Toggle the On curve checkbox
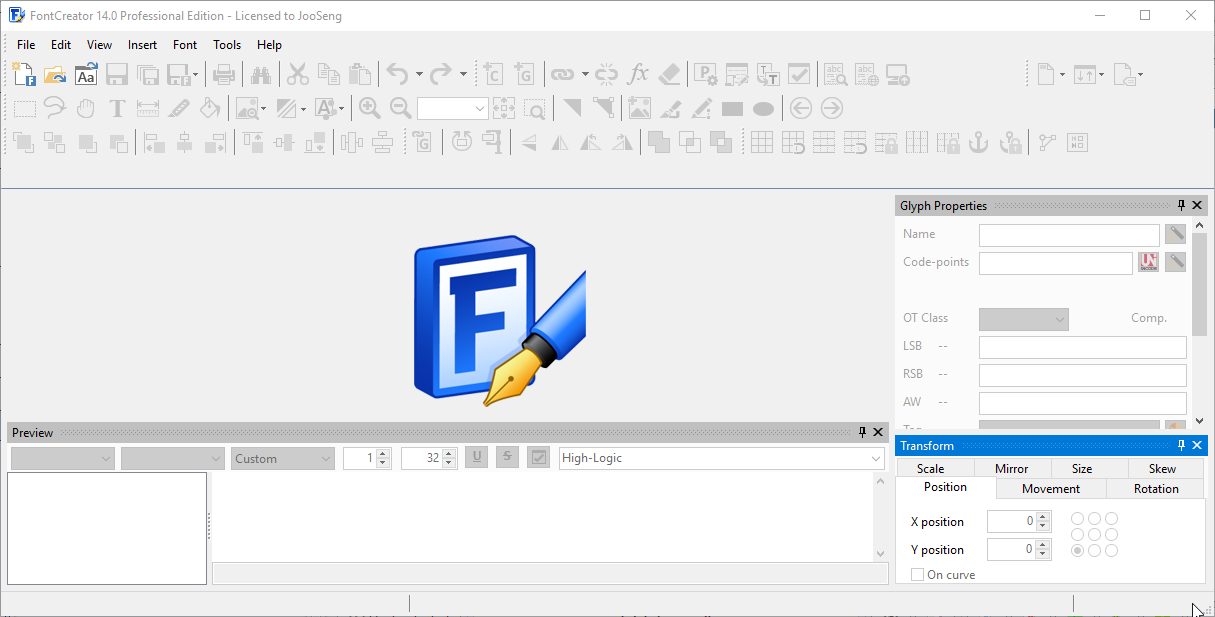This screenshot has width=1215, height=617. click(x=918, y=575)
